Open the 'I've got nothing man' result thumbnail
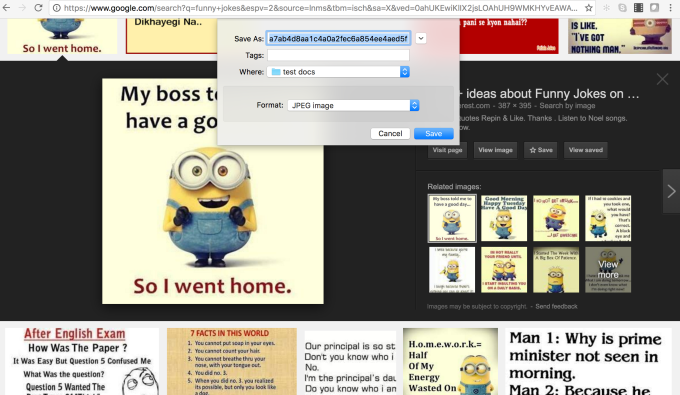This screenshot has width=680, height=395. click(x=620, y=36)
